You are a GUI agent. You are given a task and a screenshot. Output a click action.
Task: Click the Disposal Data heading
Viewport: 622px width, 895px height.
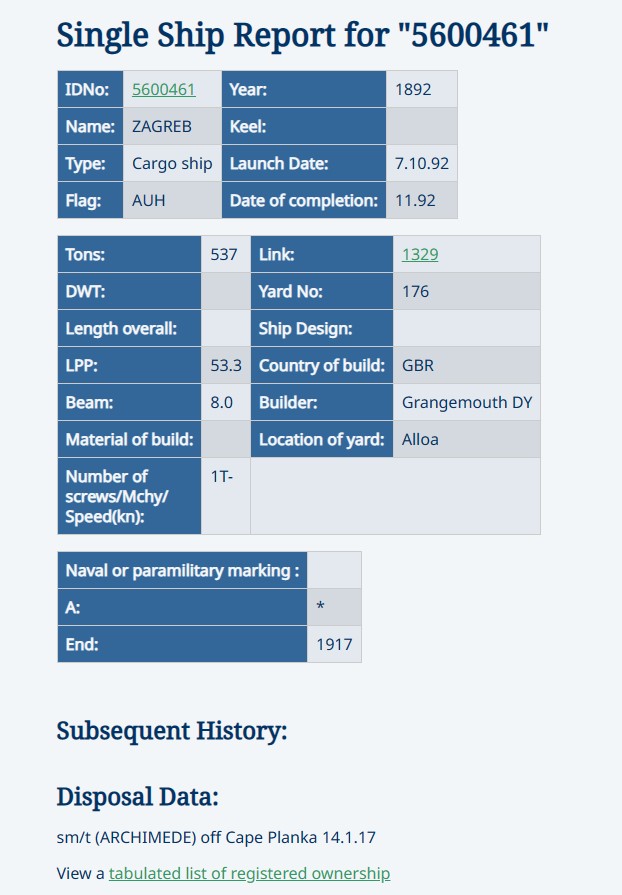click(137, 797)
